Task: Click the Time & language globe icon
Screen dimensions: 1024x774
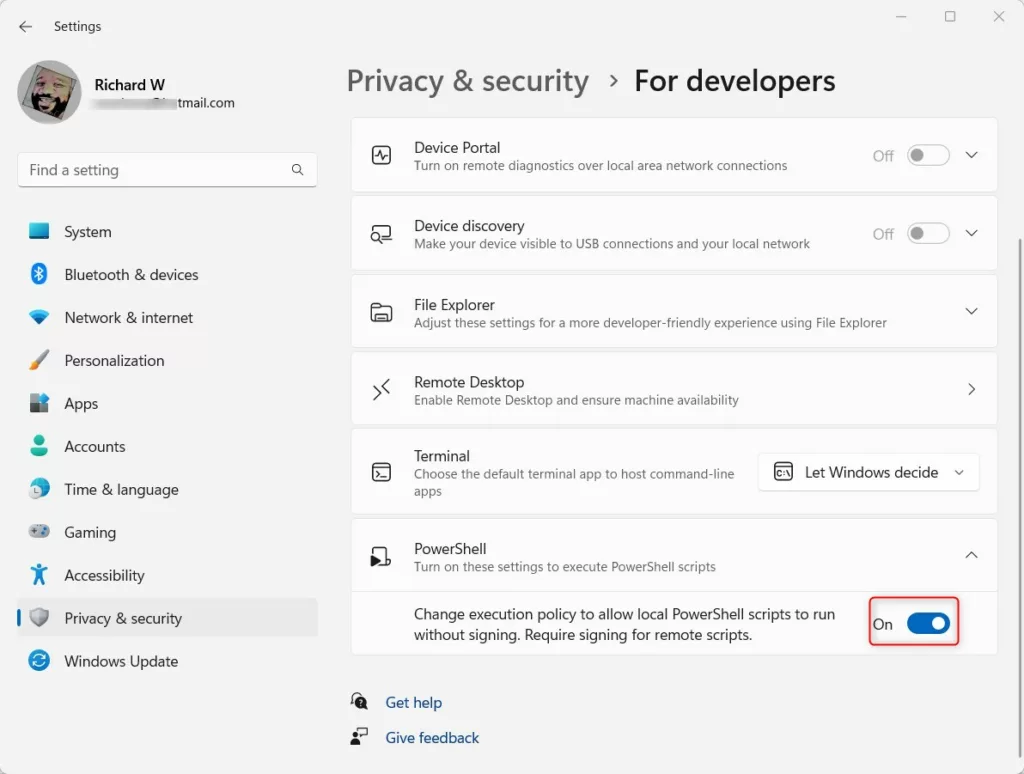Action: click(39, 489)
